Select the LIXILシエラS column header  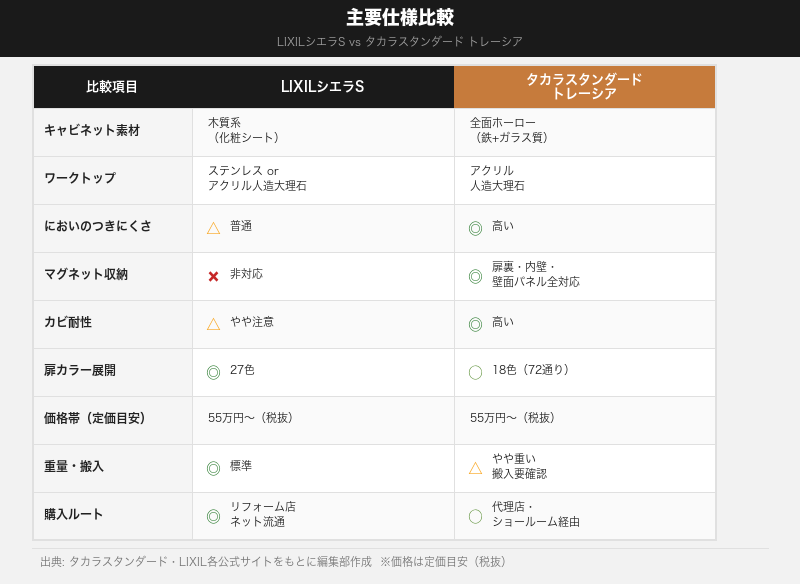[x=322, y=87]
